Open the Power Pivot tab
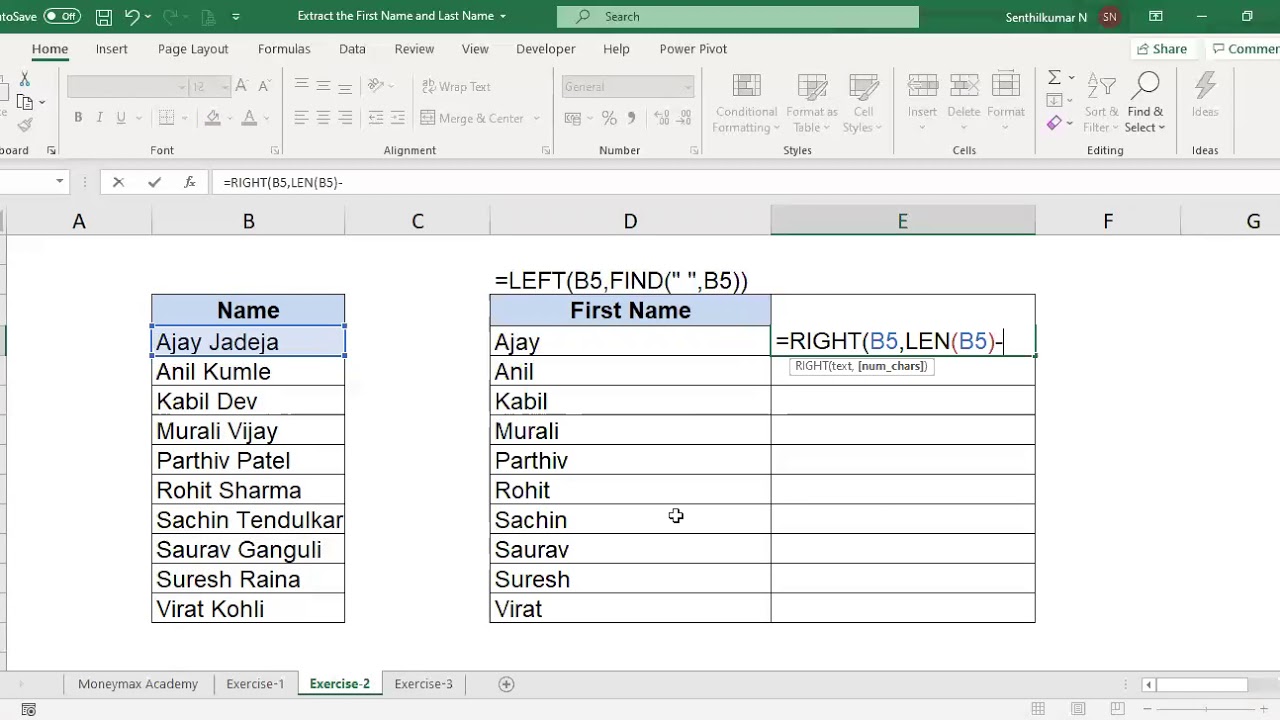Viewport: 1280px width, 720px height. coord(693,48)
